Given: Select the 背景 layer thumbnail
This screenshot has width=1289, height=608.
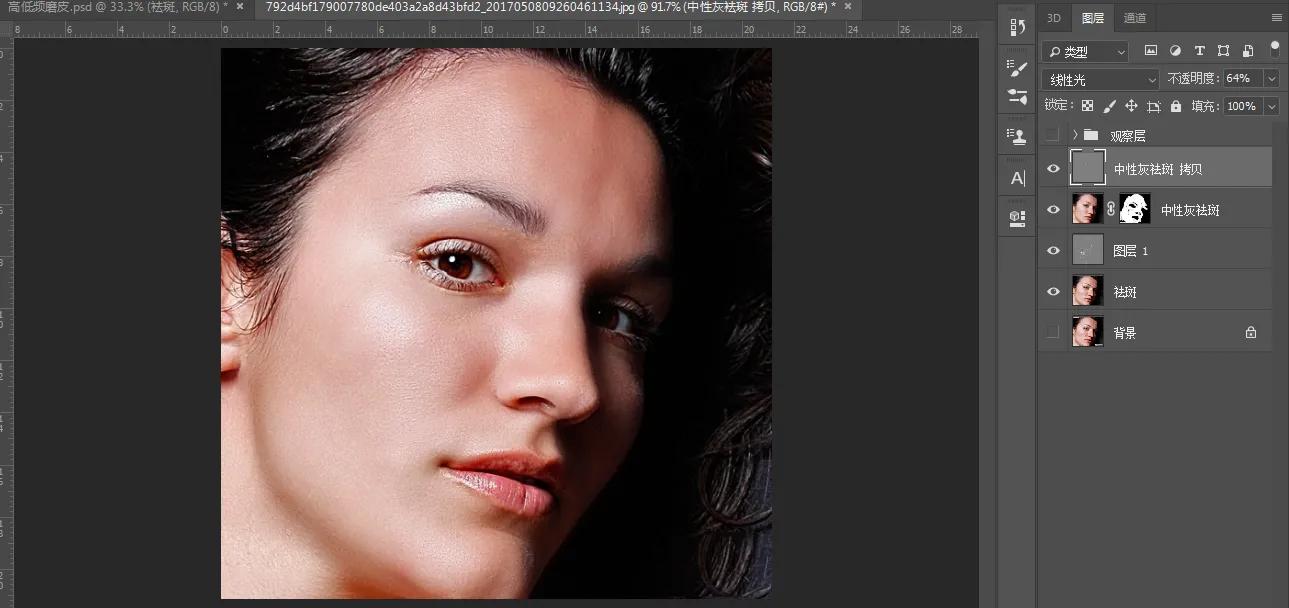Looking at the screenshot, I should pyautogui.click(x=1087, y=333).
